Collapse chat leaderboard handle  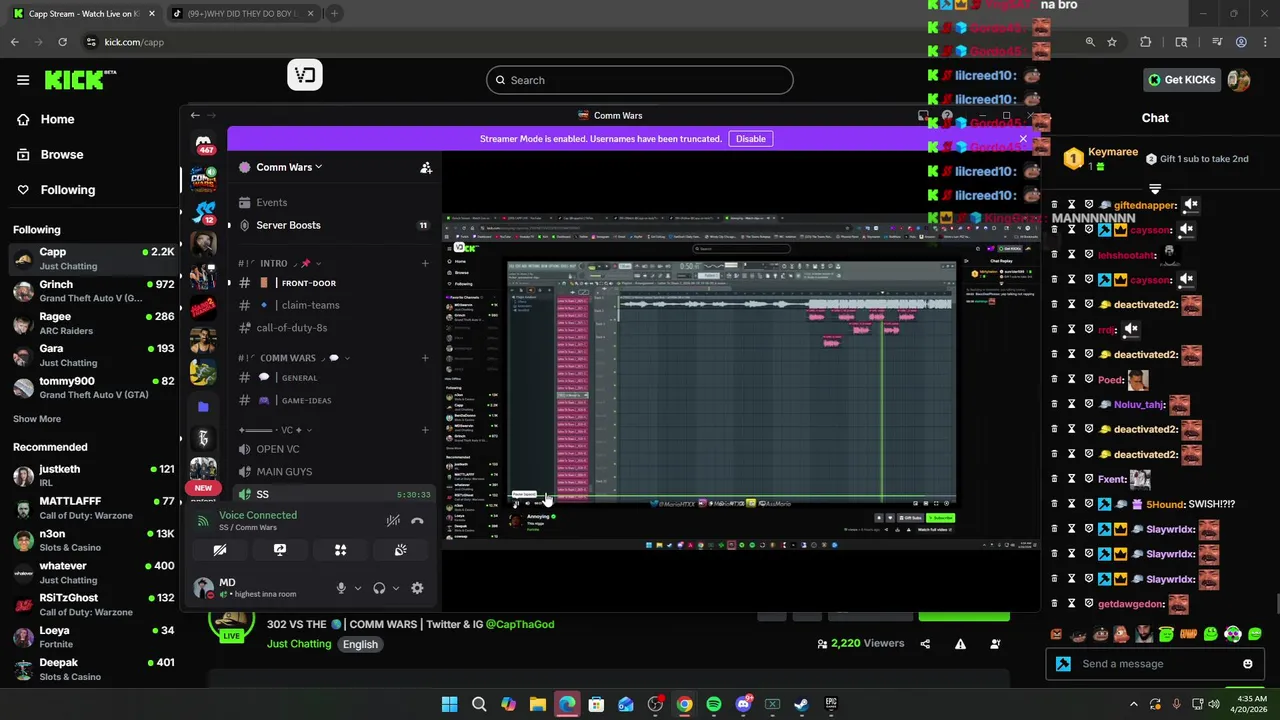(x=1155, y=188)
